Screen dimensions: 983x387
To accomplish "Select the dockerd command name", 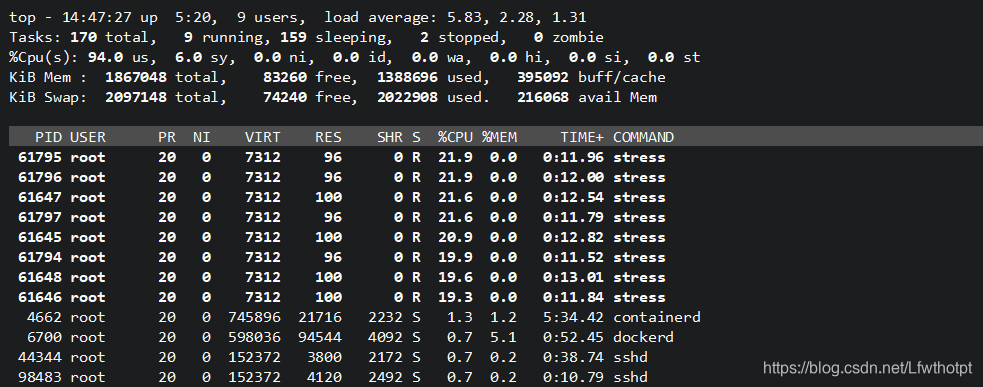I will [x=643, y=337].
